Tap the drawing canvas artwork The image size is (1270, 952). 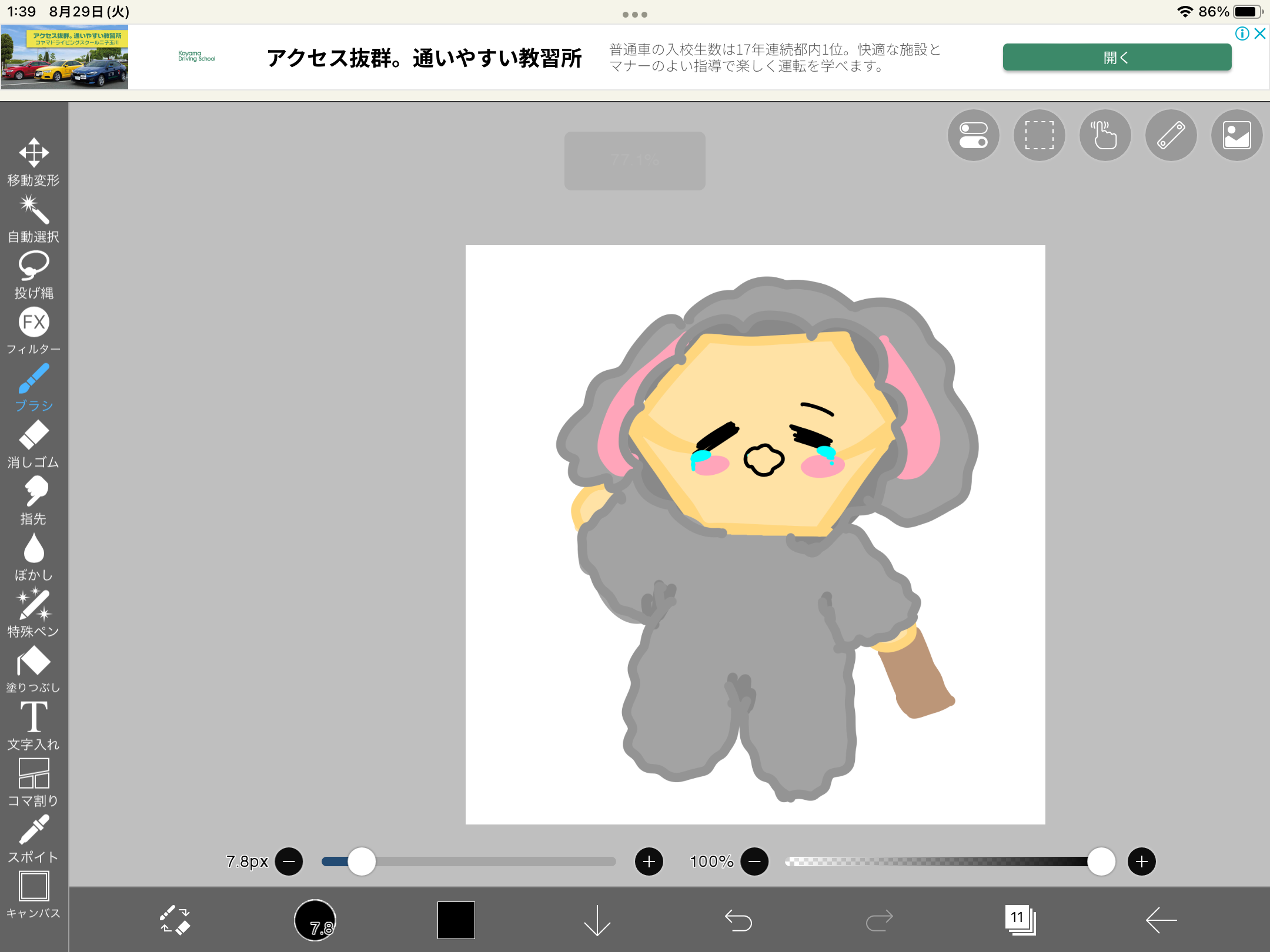tap(756, 535)
